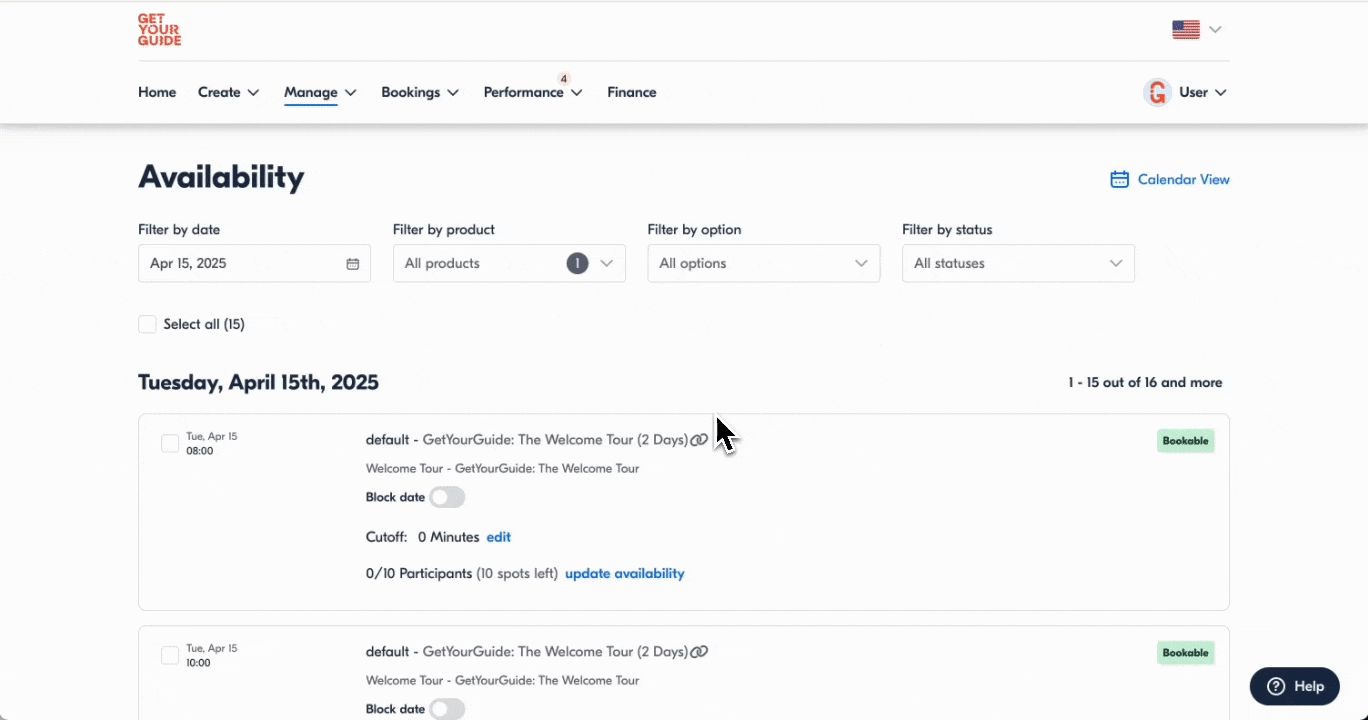1368x720 pixels.
Task: Open the Create menu
Action: pos(228,92)
